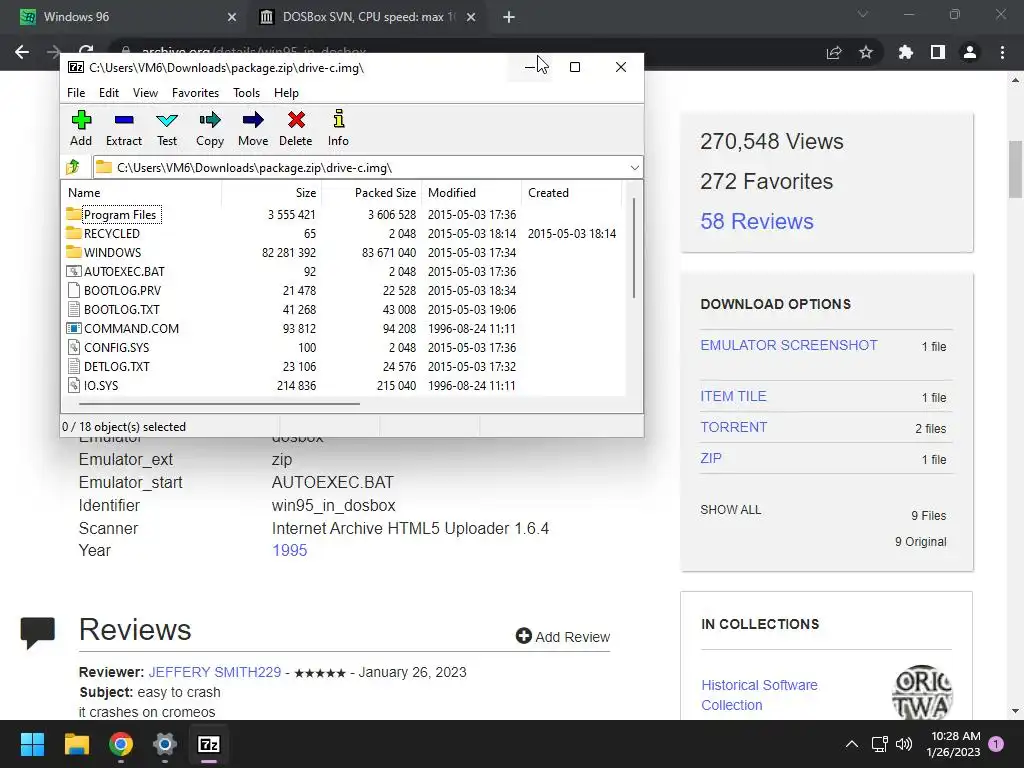Click the webpage vertical scrollbar thumb

(x=1016, y=168)
